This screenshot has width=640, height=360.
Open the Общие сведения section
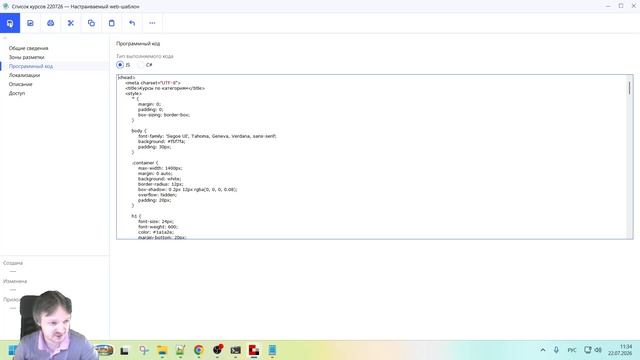[29, 48]
